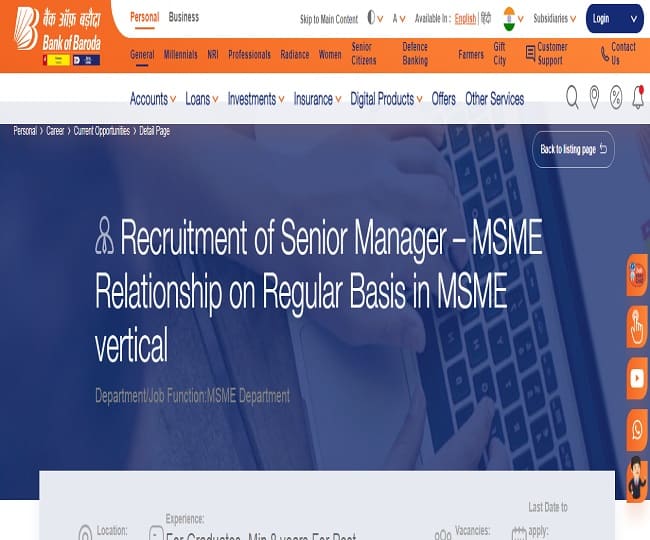Viewport: 650px width, 540px height.
Task: Expand the Loans menu
Action: point(200,99)
